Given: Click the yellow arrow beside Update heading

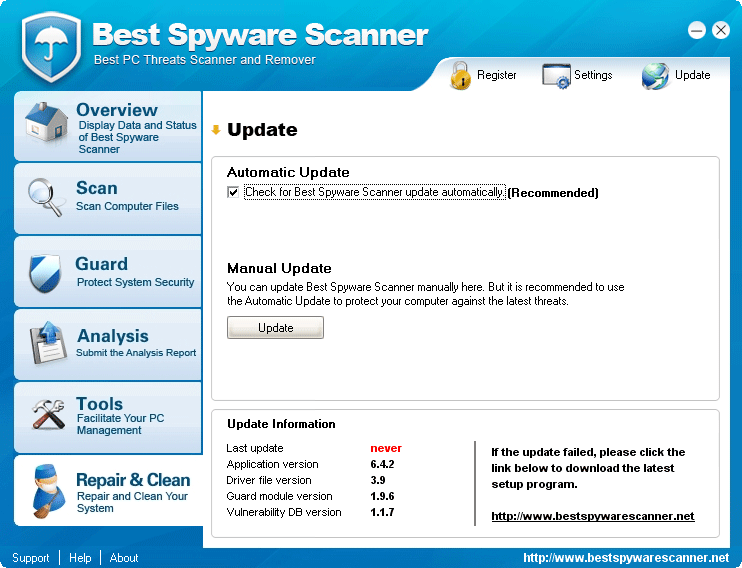Looking at the screenshot, I should point(216,130).
